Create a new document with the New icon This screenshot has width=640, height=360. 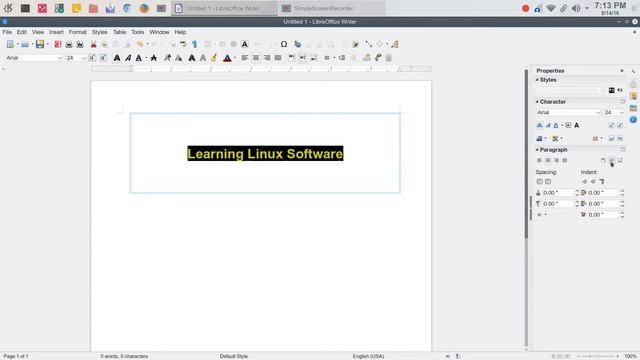(x=10, y=44)
